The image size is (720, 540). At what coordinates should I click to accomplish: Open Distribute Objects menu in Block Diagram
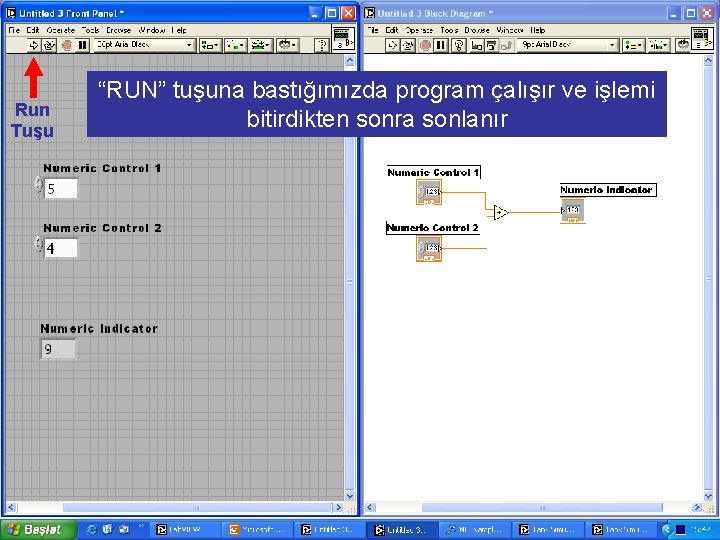pos(658,45)
